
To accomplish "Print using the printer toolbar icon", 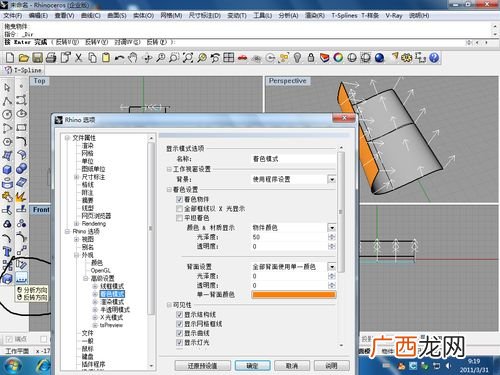I will [51, 58].
